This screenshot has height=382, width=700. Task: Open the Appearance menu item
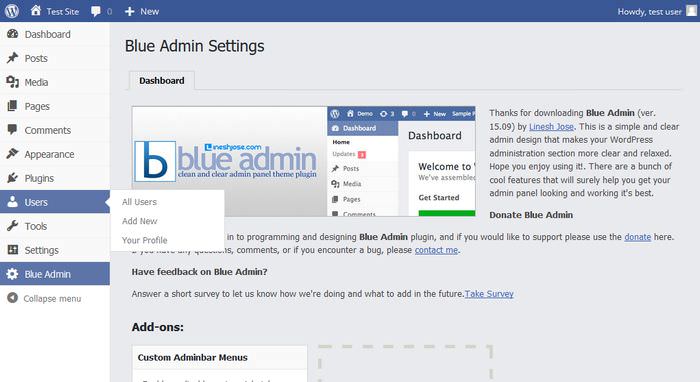pyautogui.click(x=55, y=154)
